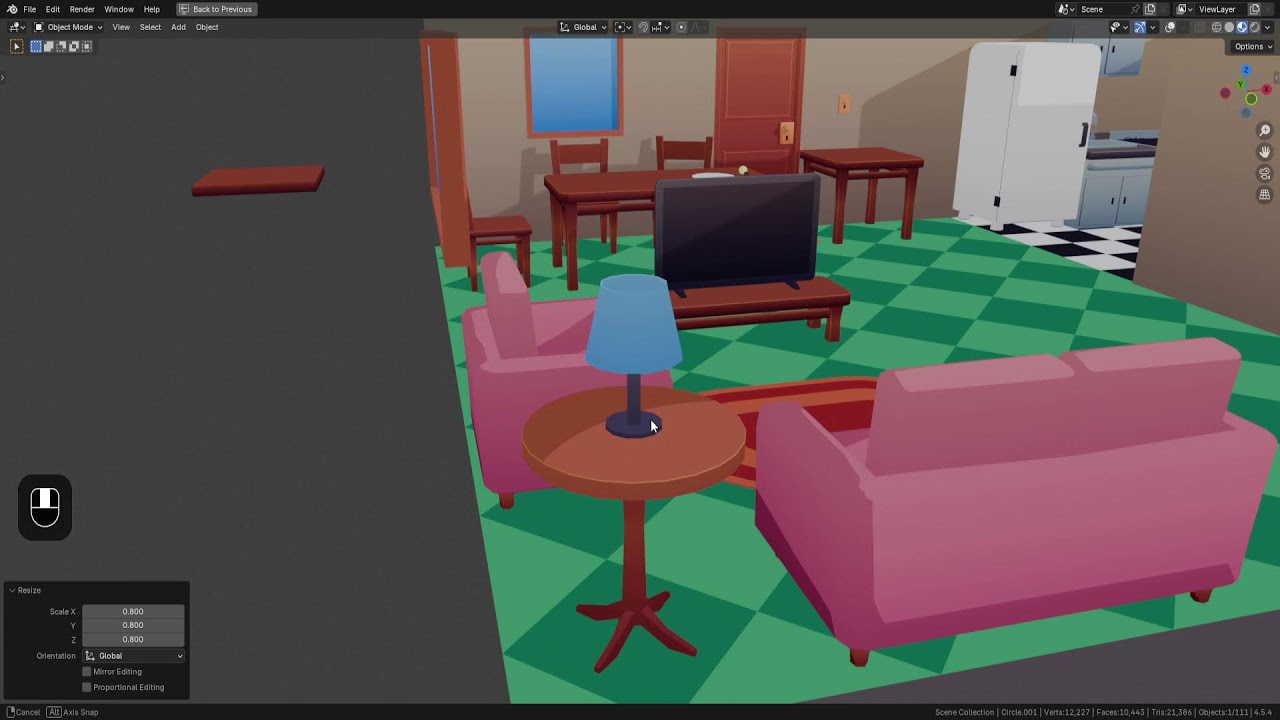Click the Blender logo icon
Viewport: 1280px width, 720px height.
(x=12, y=9)
